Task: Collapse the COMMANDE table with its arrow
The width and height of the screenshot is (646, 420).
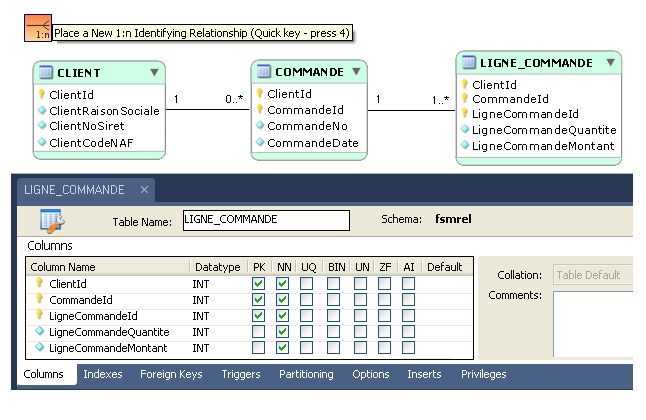Action: pyautogui.click(x=356, y=72)
